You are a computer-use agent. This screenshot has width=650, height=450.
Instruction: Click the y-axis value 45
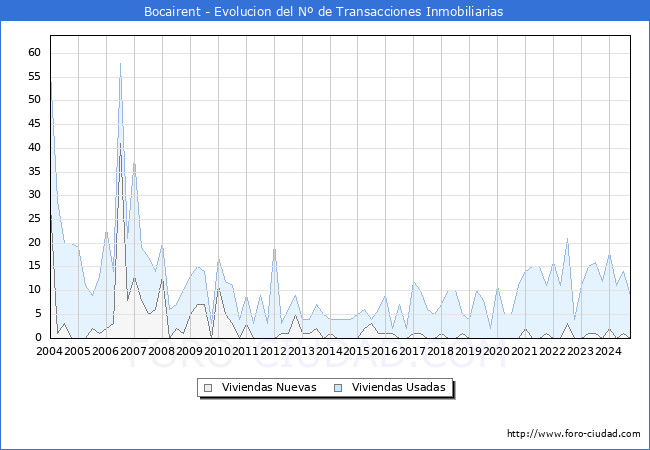click(34, 123)
